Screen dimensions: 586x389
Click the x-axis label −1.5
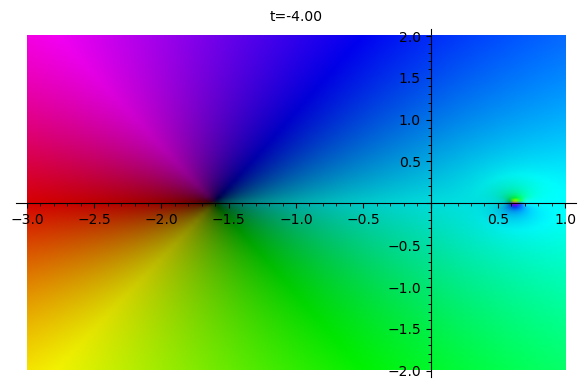click(x=229, y=219)
